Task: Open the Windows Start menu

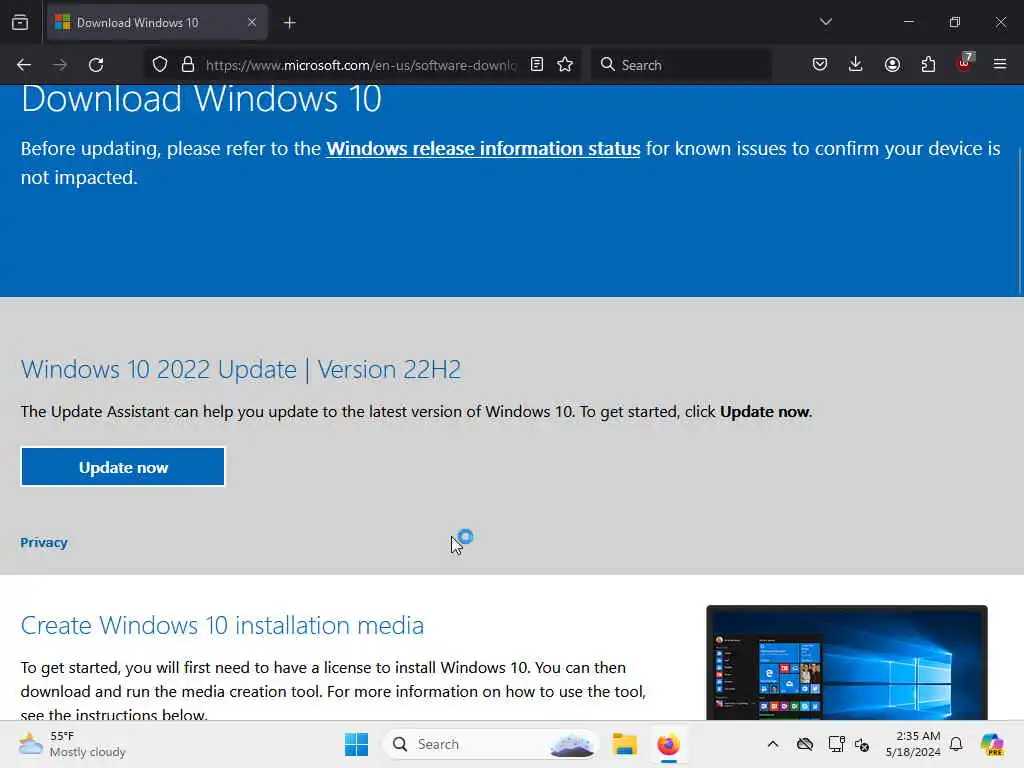Action: tap(356, 744)
